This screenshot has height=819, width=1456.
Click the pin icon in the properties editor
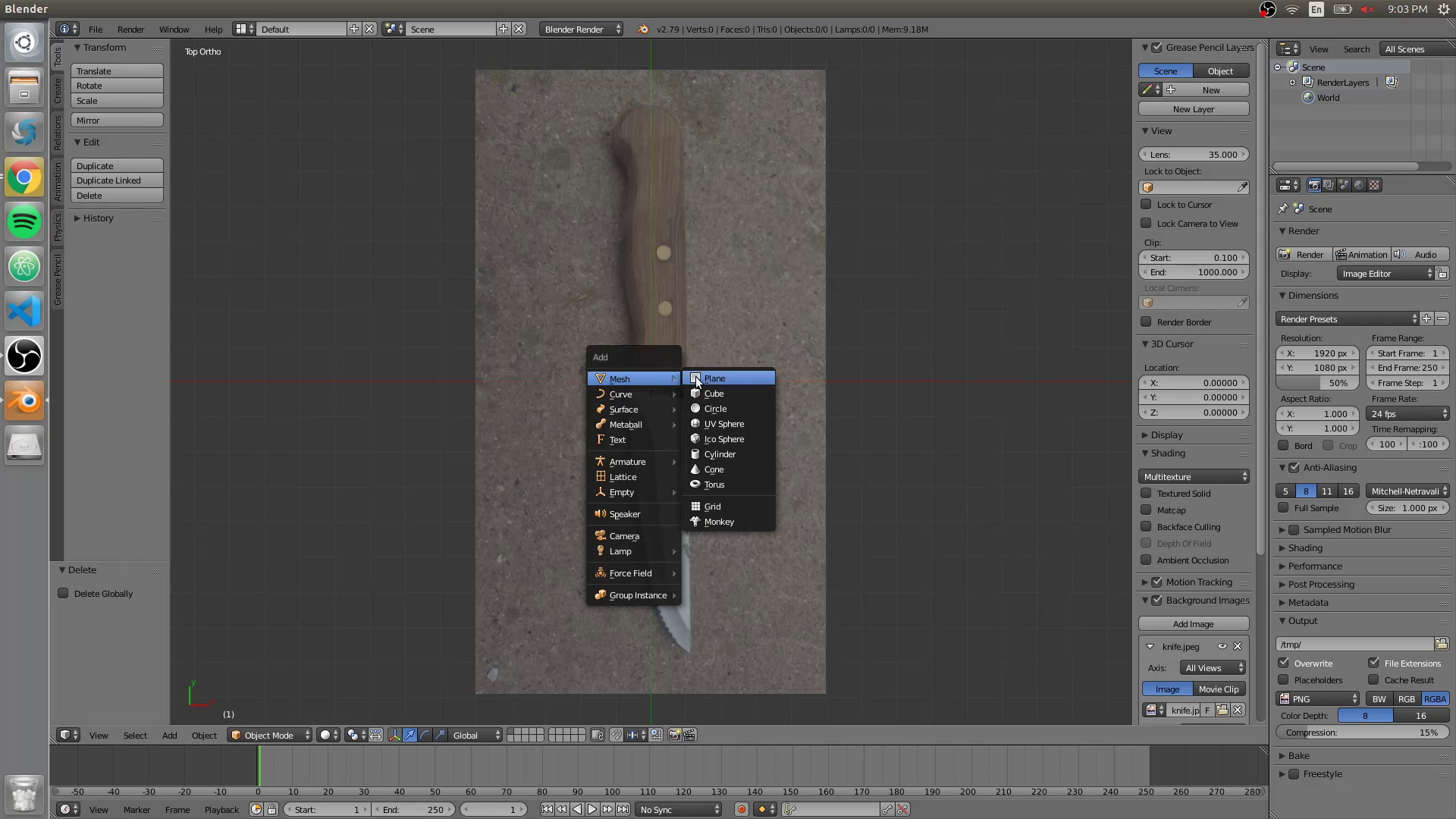(1283, 209)
